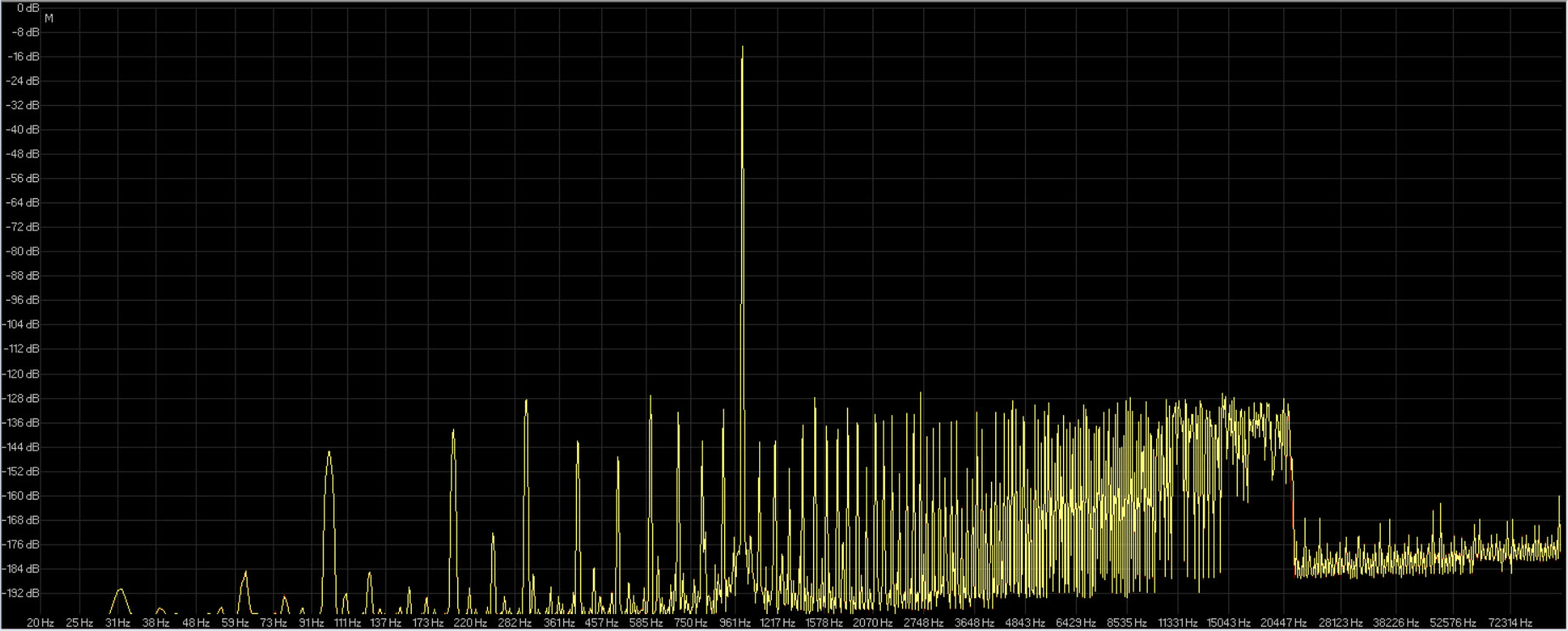Click the -88 dB axis label

click(25, 276)
